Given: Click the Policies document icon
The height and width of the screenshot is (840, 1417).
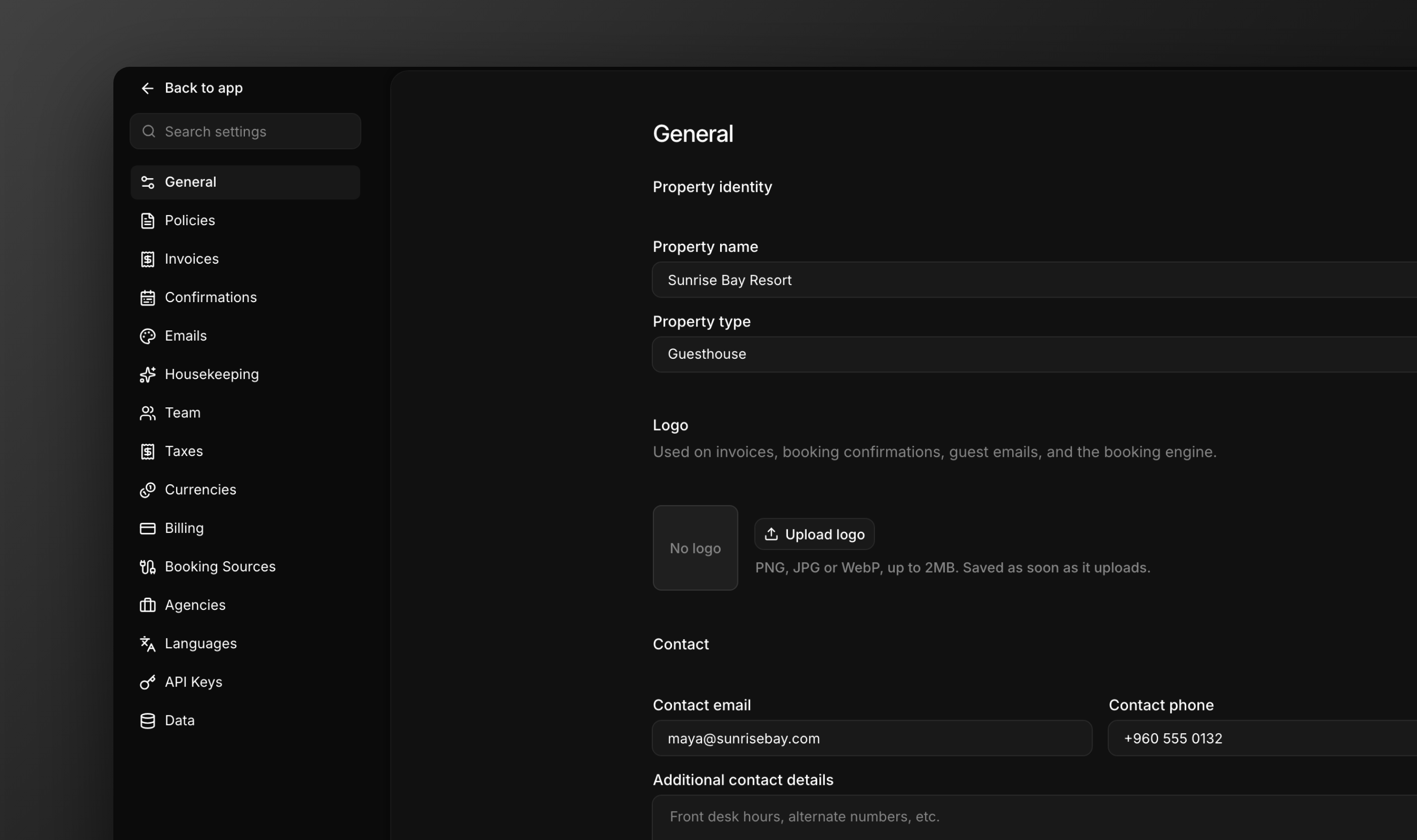Looking at the screenshot, I should tap(147, 221).
